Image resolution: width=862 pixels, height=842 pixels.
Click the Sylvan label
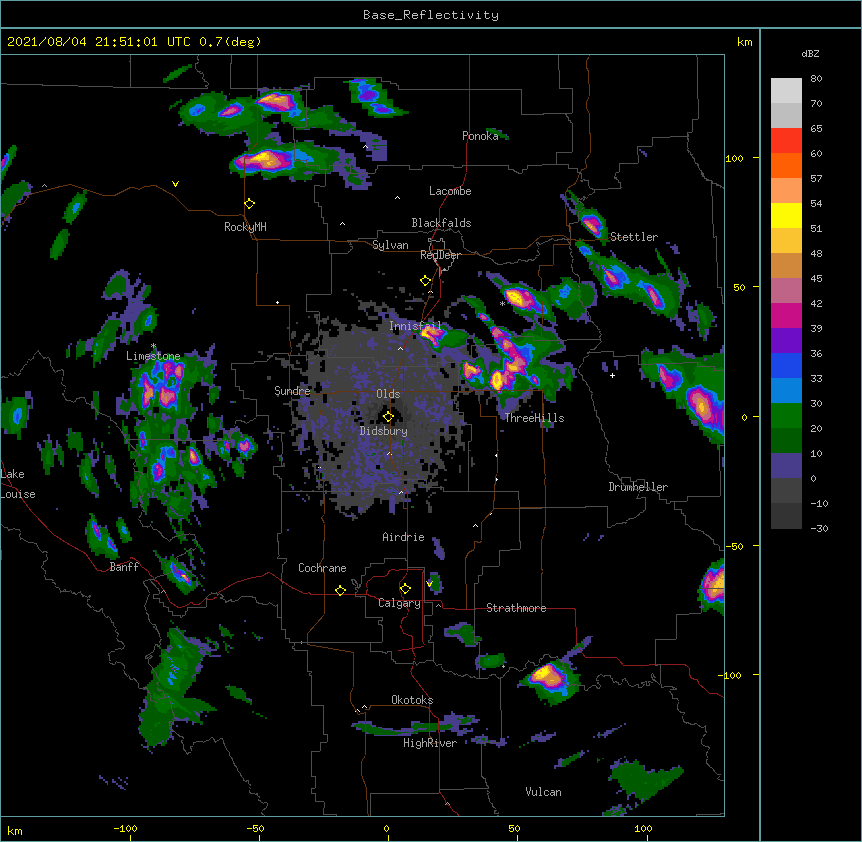[390, 245]
